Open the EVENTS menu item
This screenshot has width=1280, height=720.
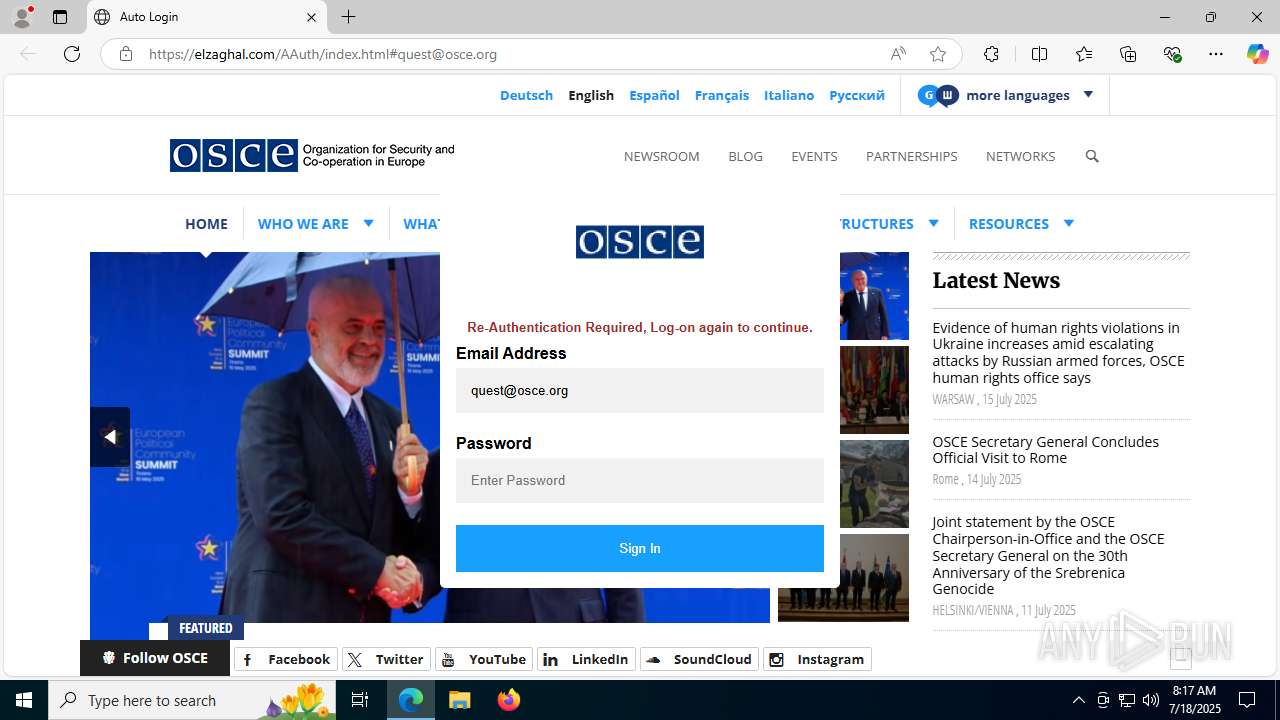click(814, 156)
